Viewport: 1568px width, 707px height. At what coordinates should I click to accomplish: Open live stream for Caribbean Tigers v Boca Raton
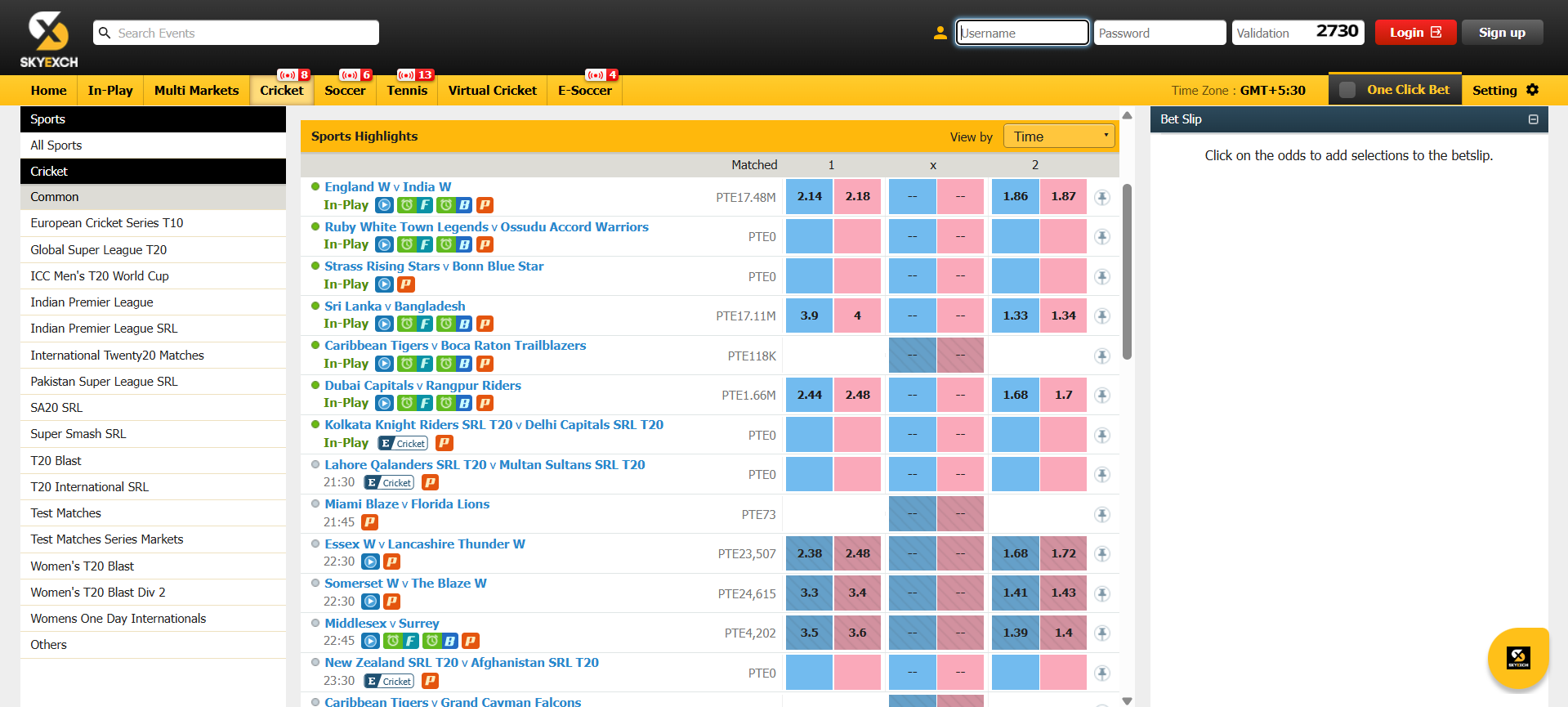coord(384,364)
